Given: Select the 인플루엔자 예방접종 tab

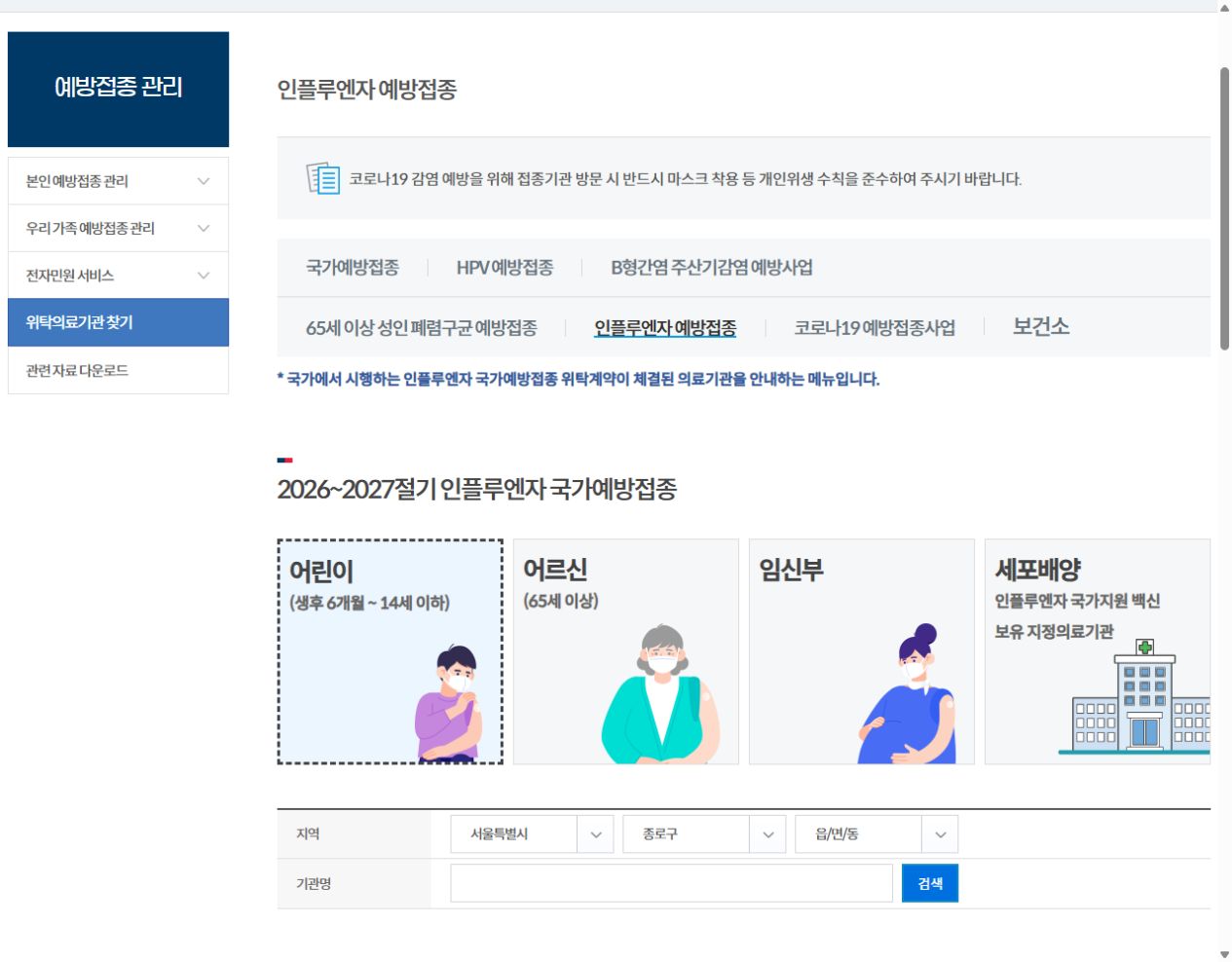Looking at the screenshot, I should coord(665,327).
